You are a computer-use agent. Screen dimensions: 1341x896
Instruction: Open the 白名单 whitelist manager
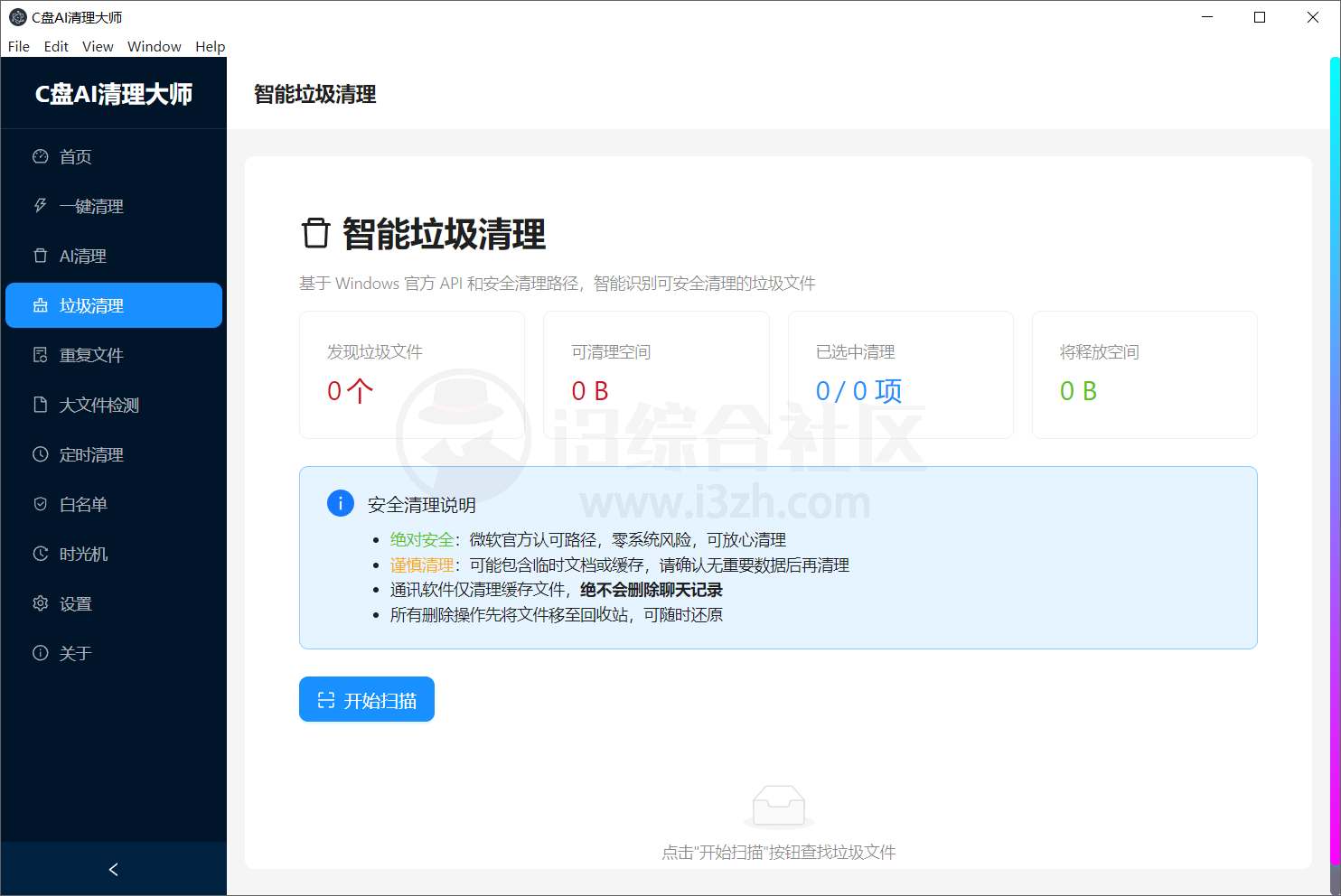point(81,504)
